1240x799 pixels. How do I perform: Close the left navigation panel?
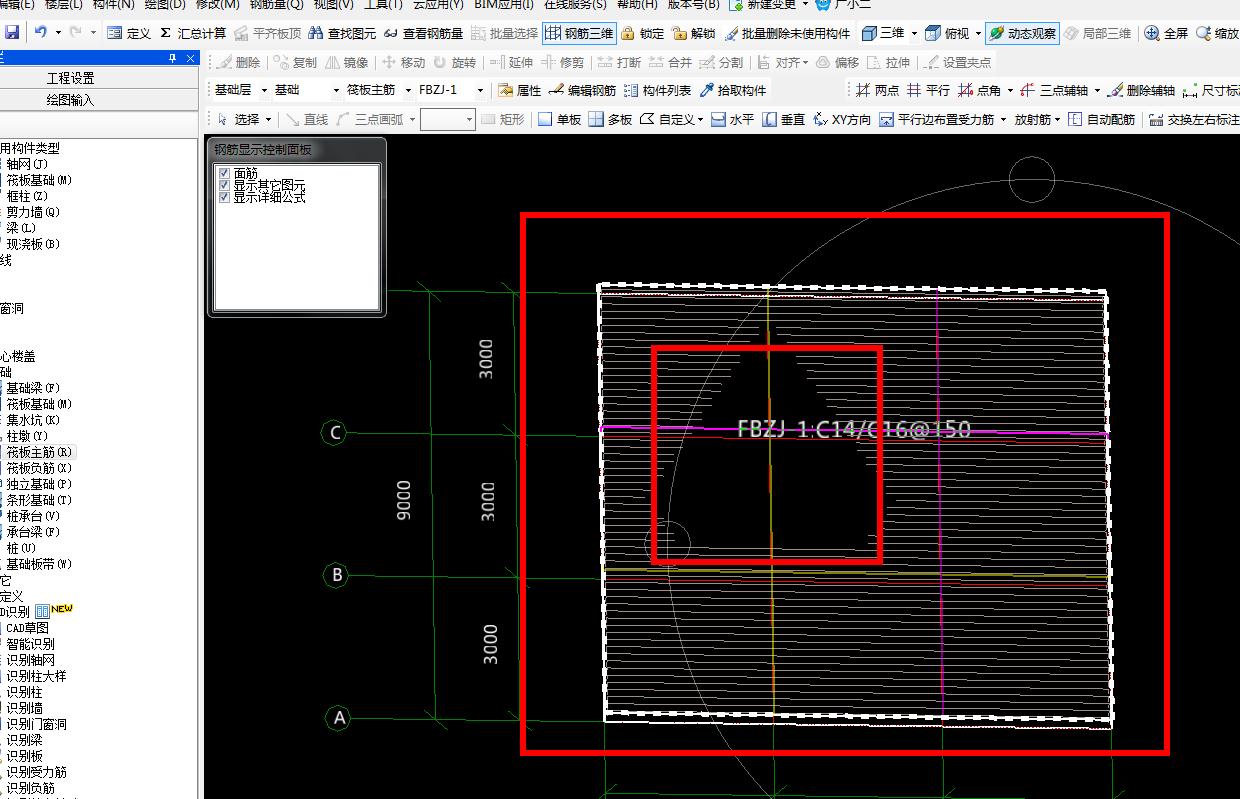[191, 59]
